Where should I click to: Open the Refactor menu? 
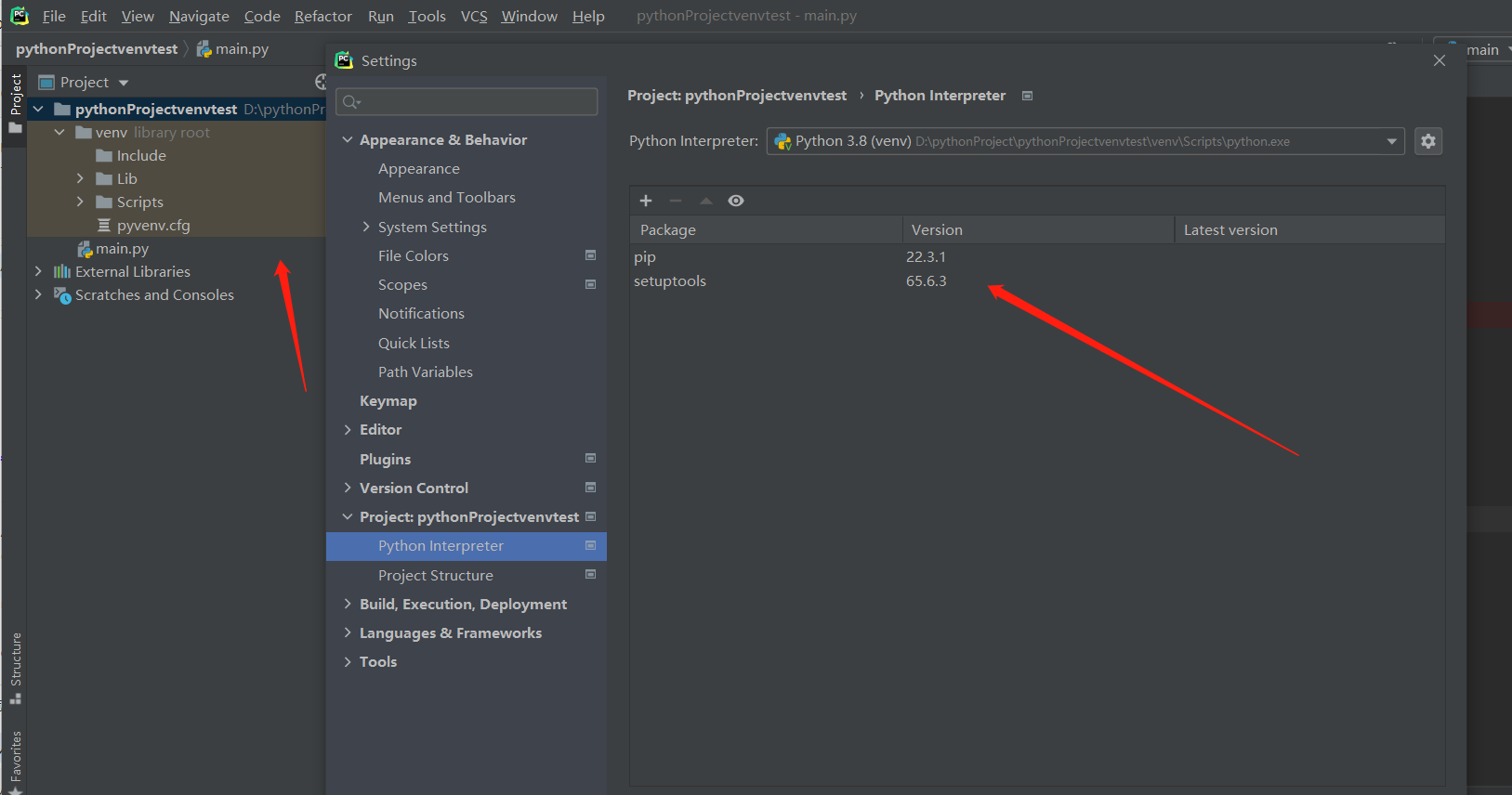[323, 17]
